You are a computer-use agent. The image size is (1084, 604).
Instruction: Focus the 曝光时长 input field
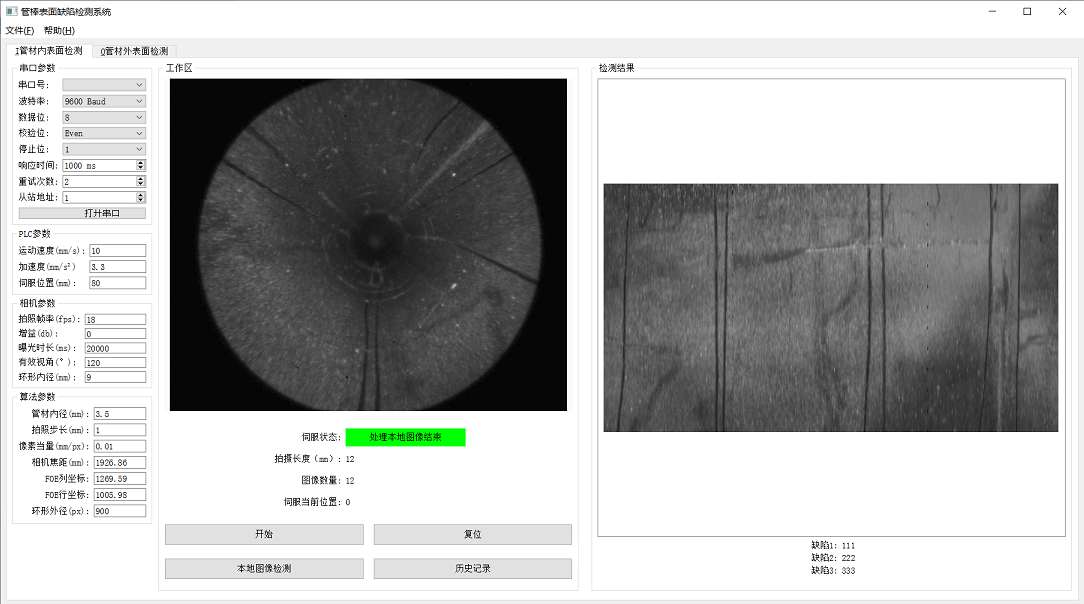(x=115, y=348)
